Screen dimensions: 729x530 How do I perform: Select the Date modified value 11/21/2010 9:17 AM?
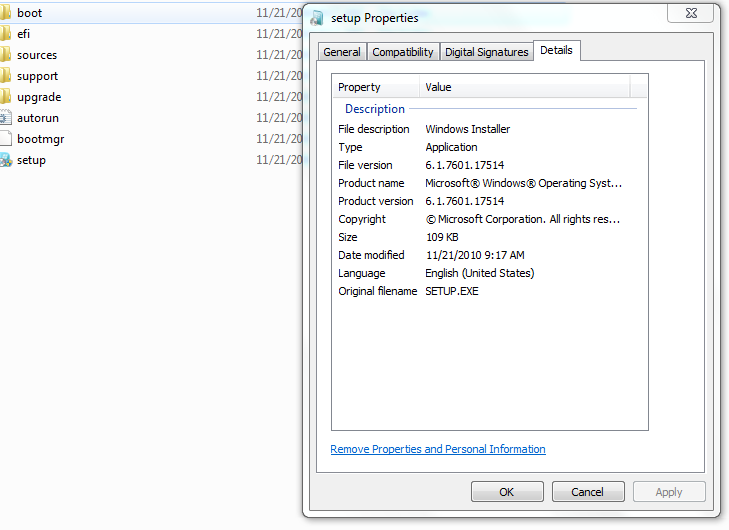[x=475, y=255]
